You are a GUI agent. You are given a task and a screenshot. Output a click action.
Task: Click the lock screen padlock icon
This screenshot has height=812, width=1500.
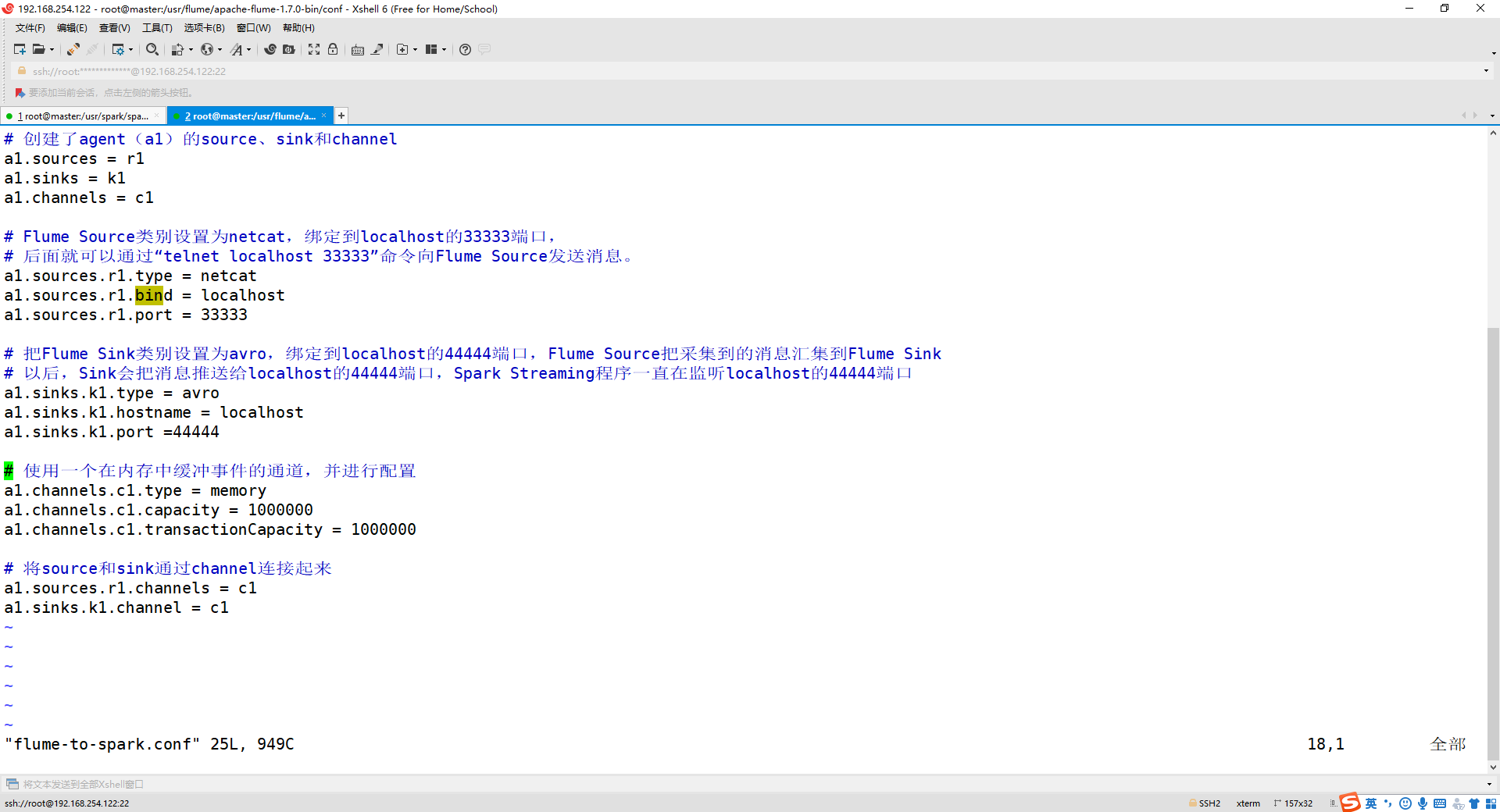pos(333,49)
